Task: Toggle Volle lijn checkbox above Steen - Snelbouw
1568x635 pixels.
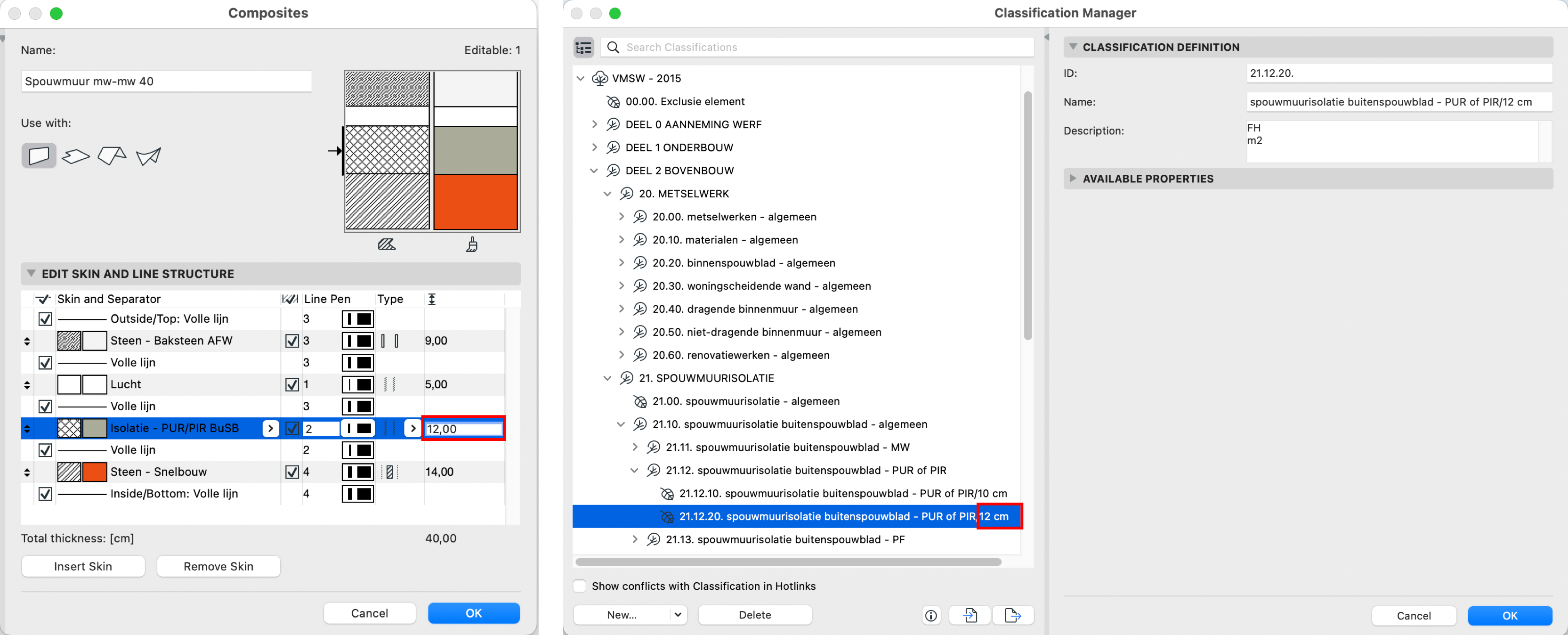Action: tap(45, 450)
